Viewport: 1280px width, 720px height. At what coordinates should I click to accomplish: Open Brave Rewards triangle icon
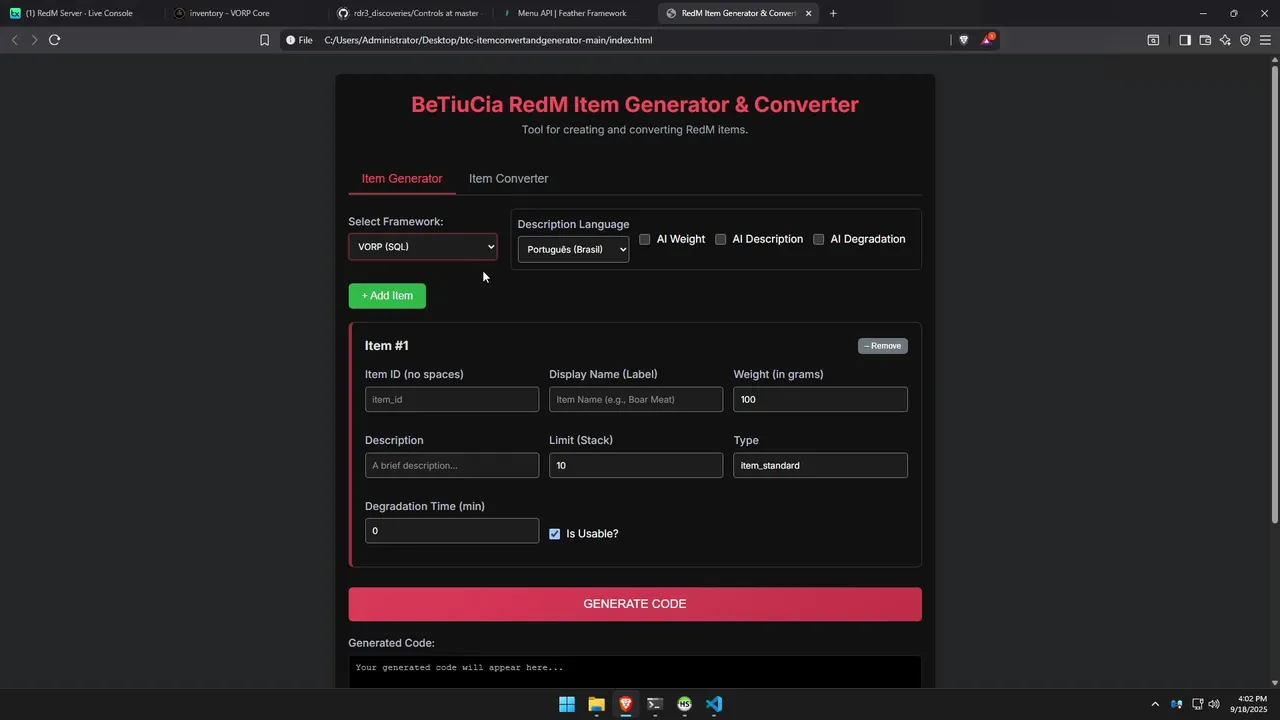(x=988, y=40)
